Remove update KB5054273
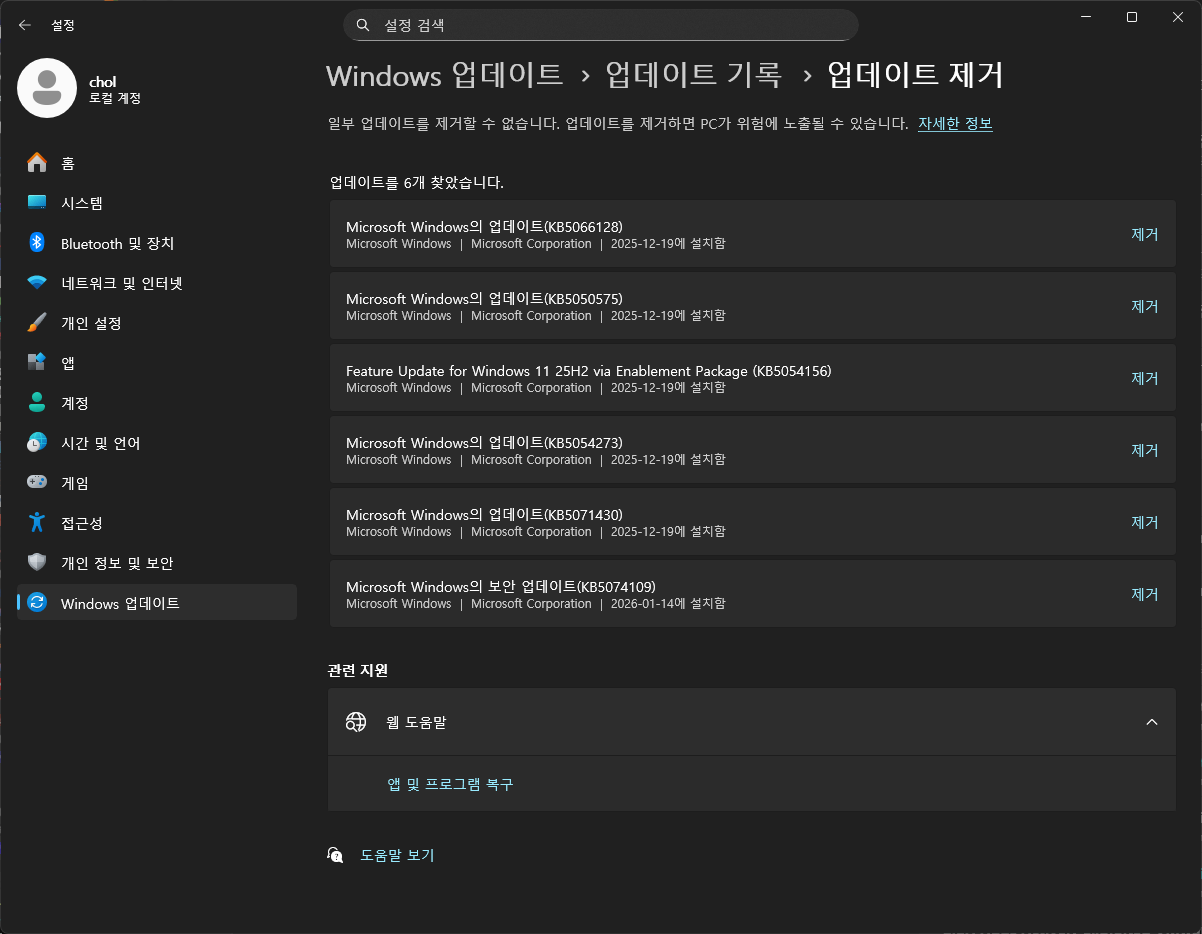 point(1144,450)
